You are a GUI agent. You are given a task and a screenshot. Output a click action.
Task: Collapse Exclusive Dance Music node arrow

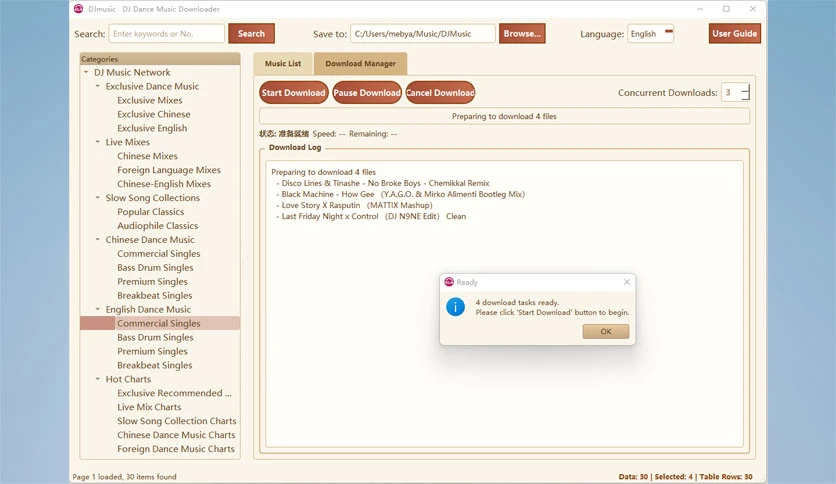pyautogui.click(x=98, y=86)
